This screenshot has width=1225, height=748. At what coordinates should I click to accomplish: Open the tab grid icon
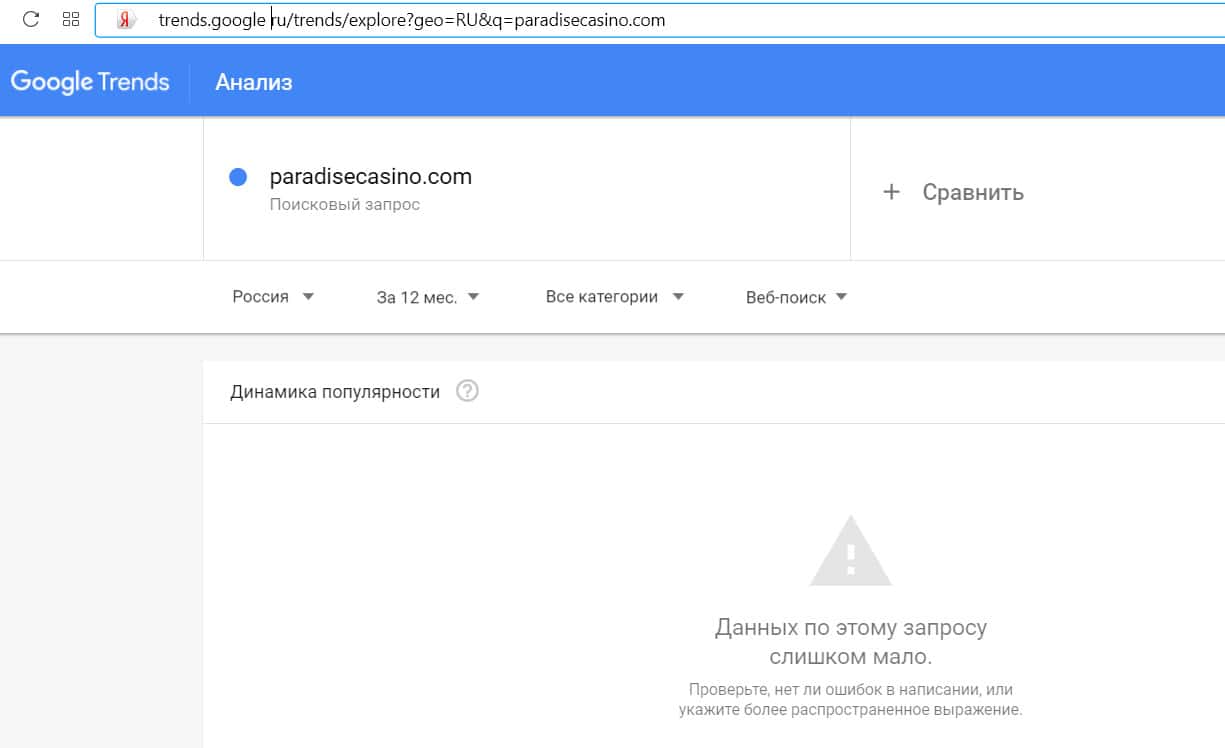point(71,19)
